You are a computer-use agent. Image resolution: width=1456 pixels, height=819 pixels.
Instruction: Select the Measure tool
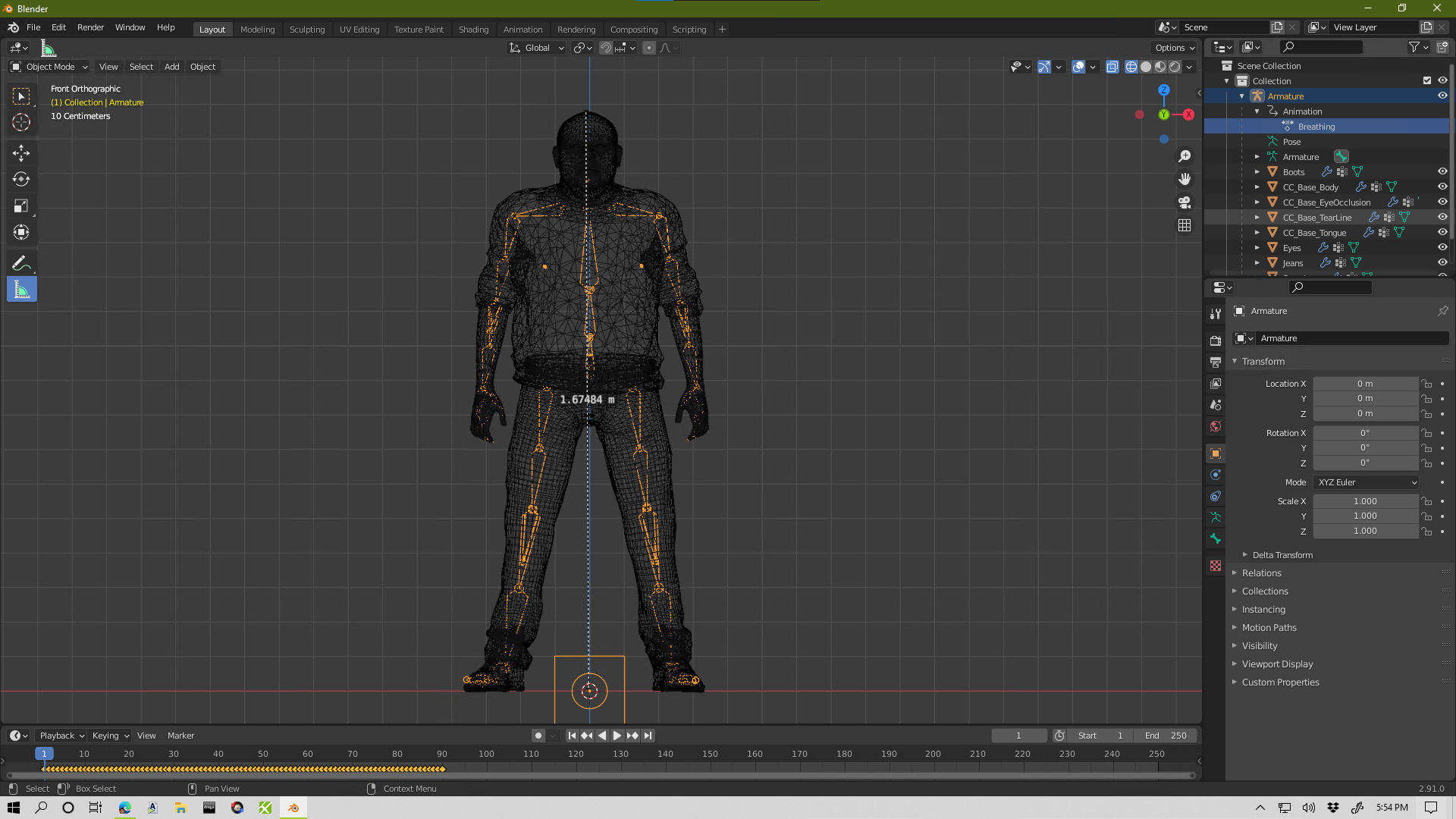tap(21, 290)
